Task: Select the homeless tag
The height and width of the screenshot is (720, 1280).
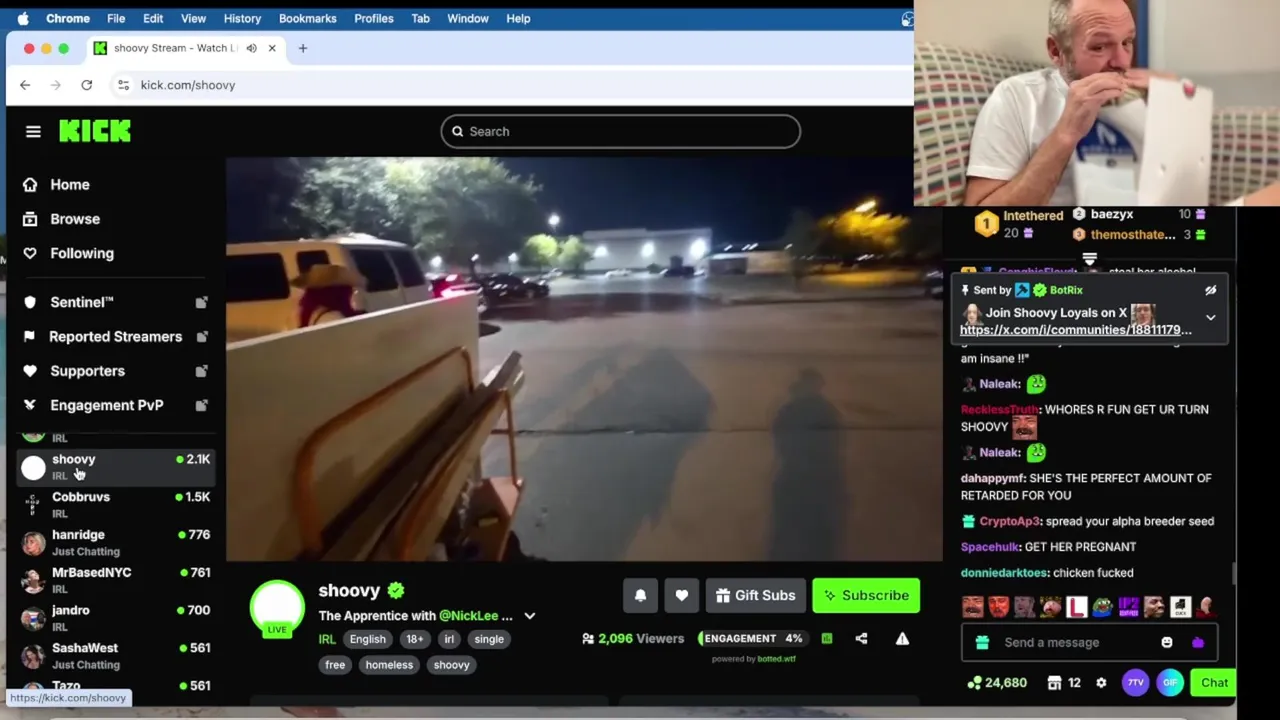Action: 389,665
